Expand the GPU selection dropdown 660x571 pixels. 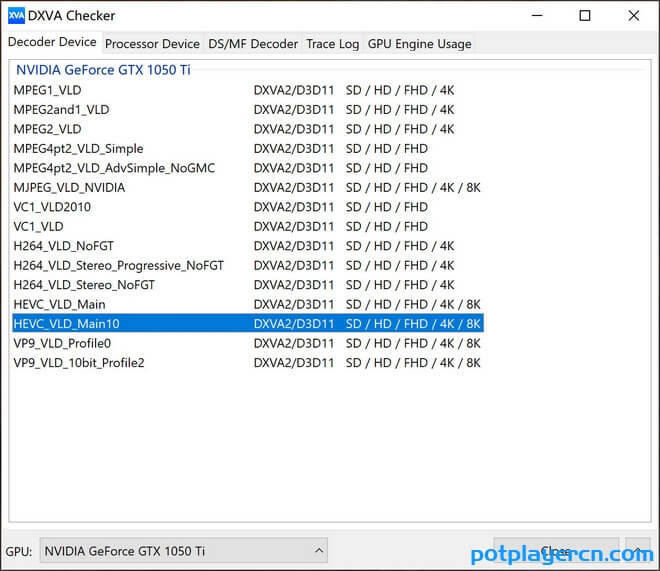(x=184, y=550)
